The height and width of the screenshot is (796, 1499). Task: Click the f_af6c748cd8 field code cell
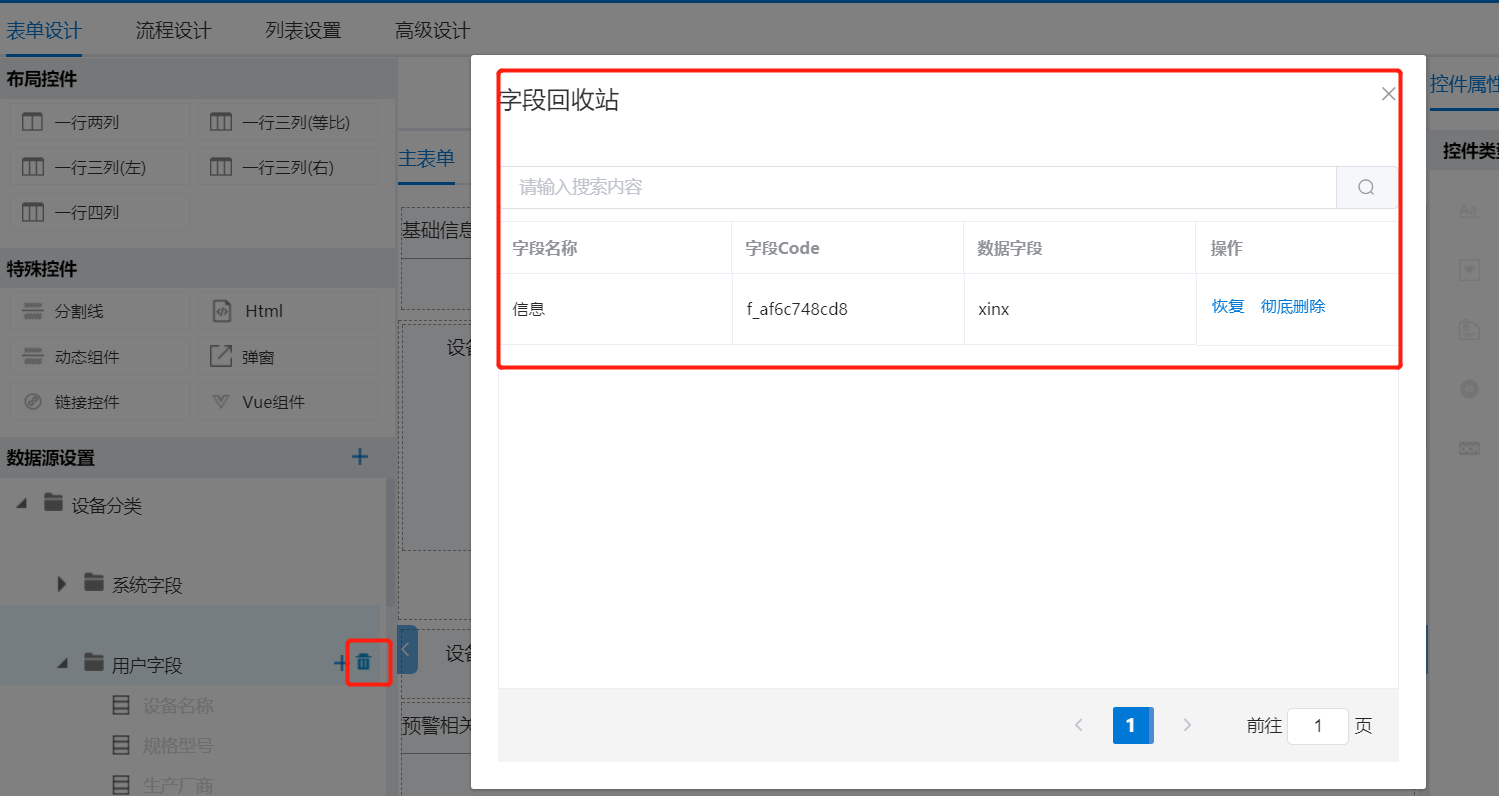pyautogui.click(x=848, y=309)
